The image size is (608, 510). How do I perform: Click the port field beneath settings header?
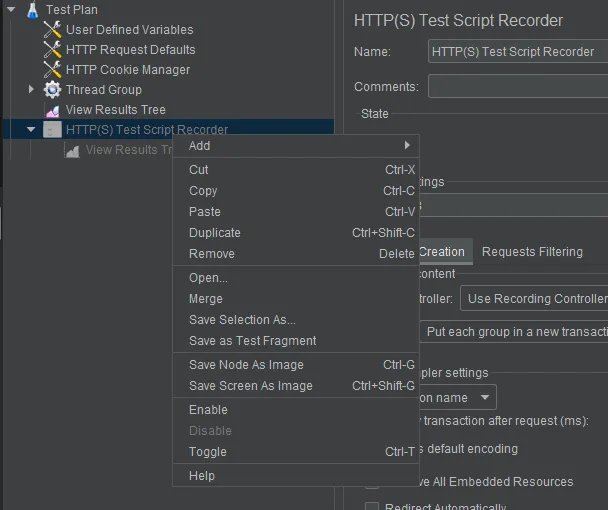point(514,205)
